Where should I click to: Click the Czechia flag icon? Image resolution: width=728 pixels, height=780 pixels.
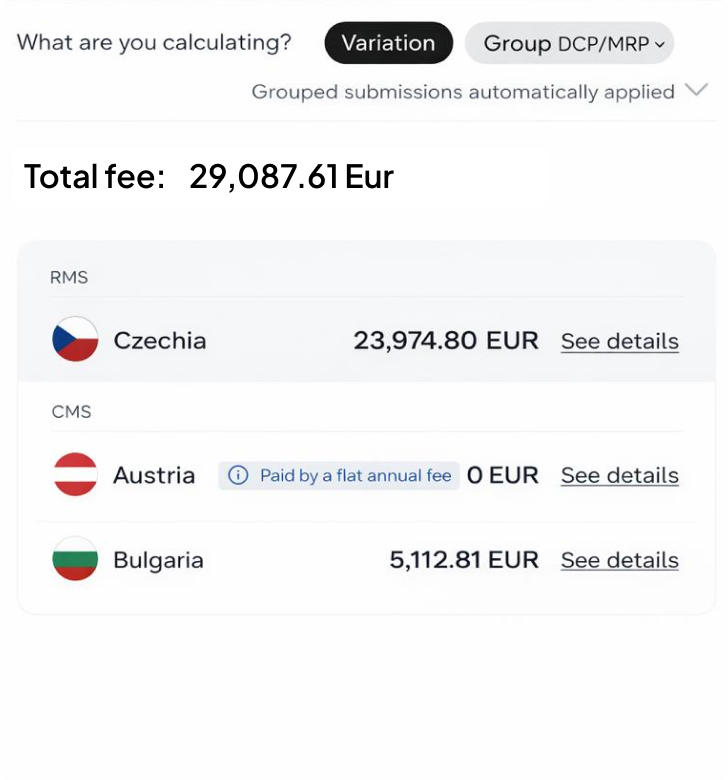coord(75,340)
